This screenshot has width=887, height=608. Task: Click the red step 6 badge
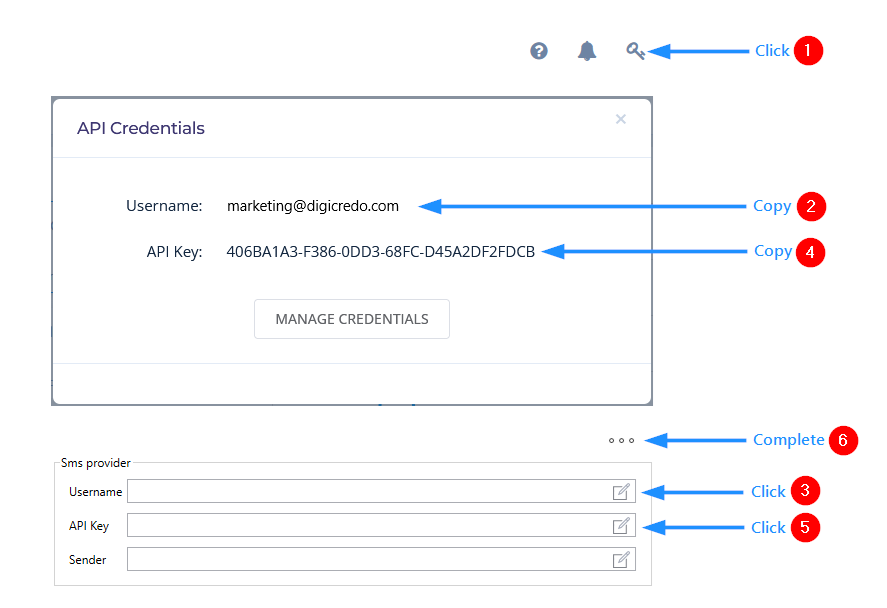(844, 441)
